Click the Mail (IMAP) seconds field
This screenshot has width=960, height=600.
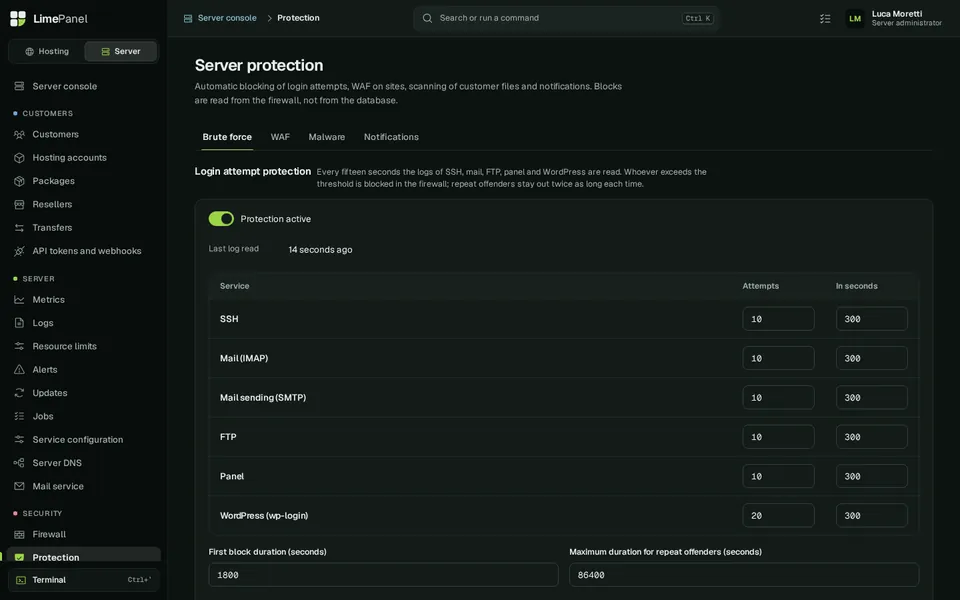point(872,358)
